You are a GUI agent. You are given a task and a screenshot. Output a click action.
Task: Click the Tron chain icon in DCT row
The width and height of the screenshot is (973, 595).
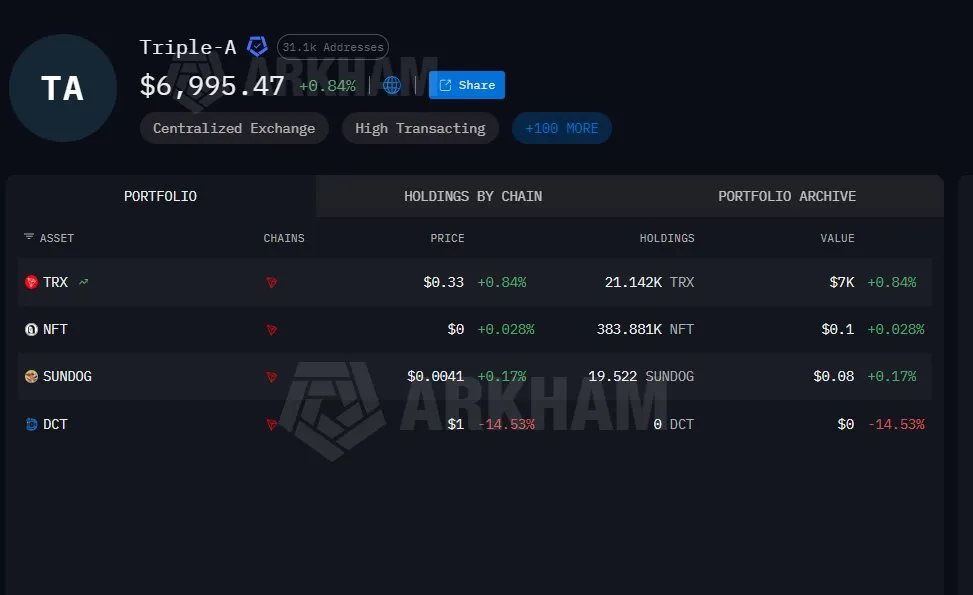272,424
